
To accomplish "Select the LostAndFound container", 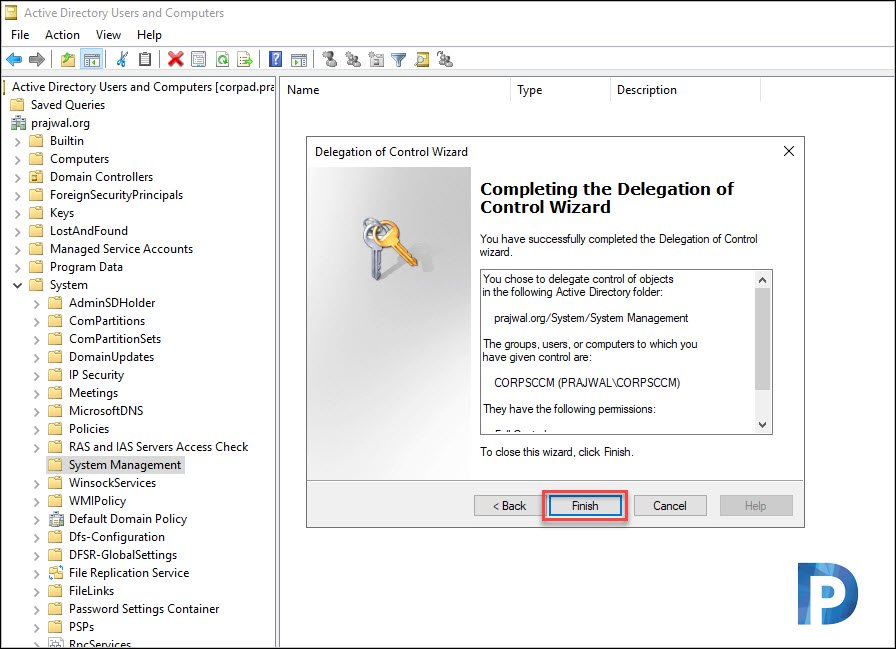I will [x=89, y=231].
